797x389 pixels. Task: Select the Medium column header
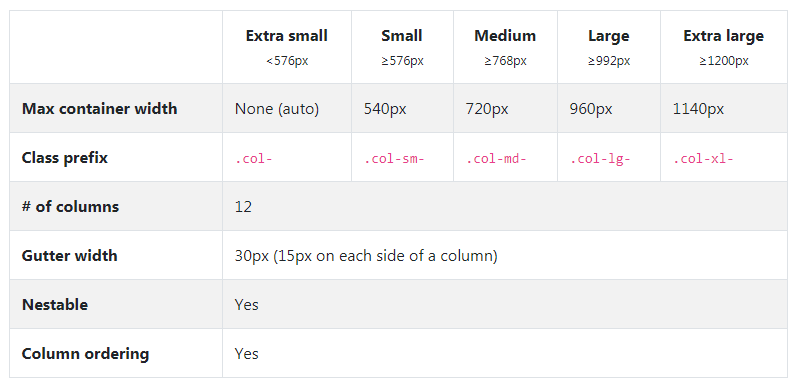click(505, 36)
